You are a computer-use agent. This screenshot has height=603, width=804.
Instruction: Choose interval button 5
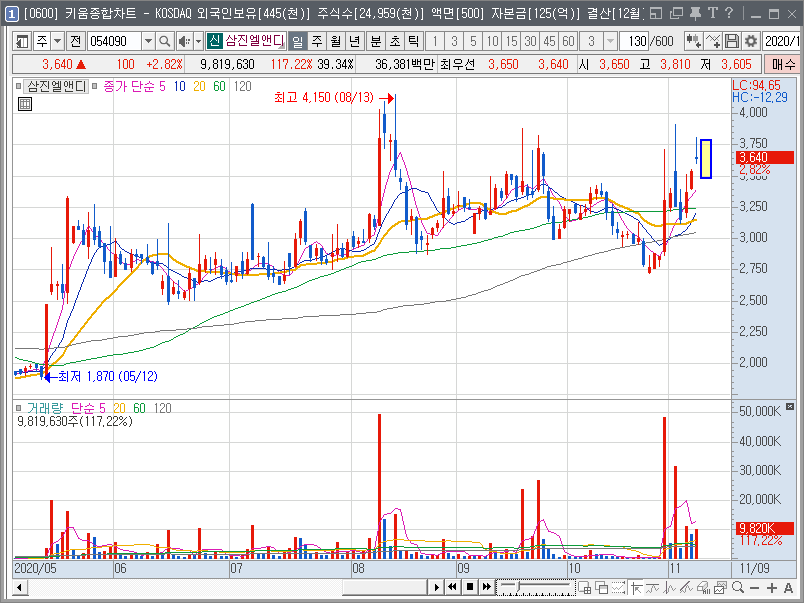[473, 41]
